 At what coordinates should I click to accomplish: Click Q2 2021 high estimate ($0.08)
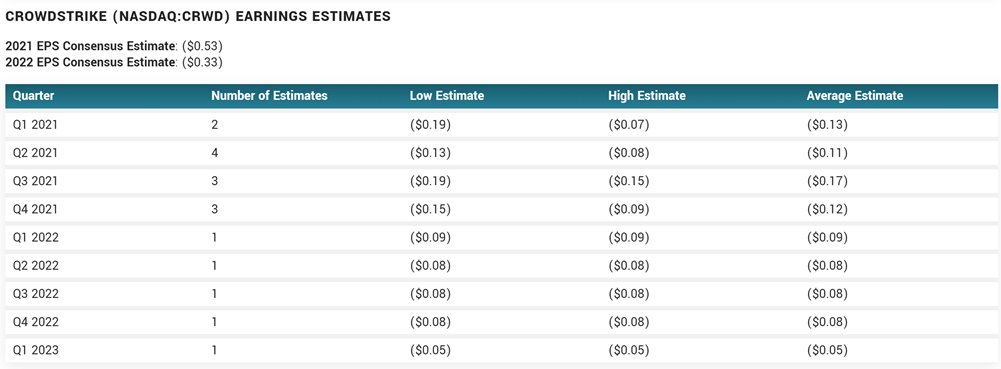(x=629, y=153)
